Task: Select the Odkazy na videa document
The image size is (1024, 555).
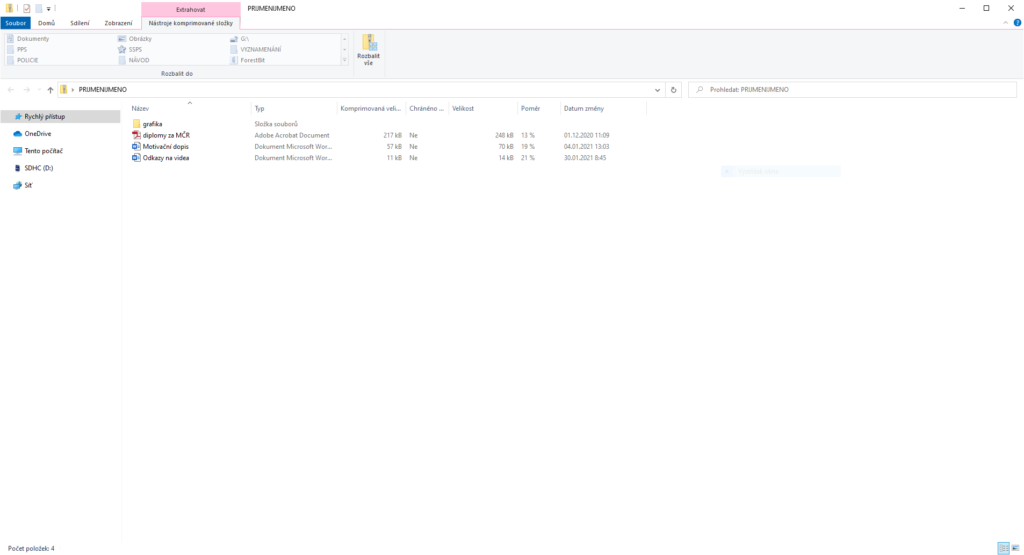Action: click(165, 157)
